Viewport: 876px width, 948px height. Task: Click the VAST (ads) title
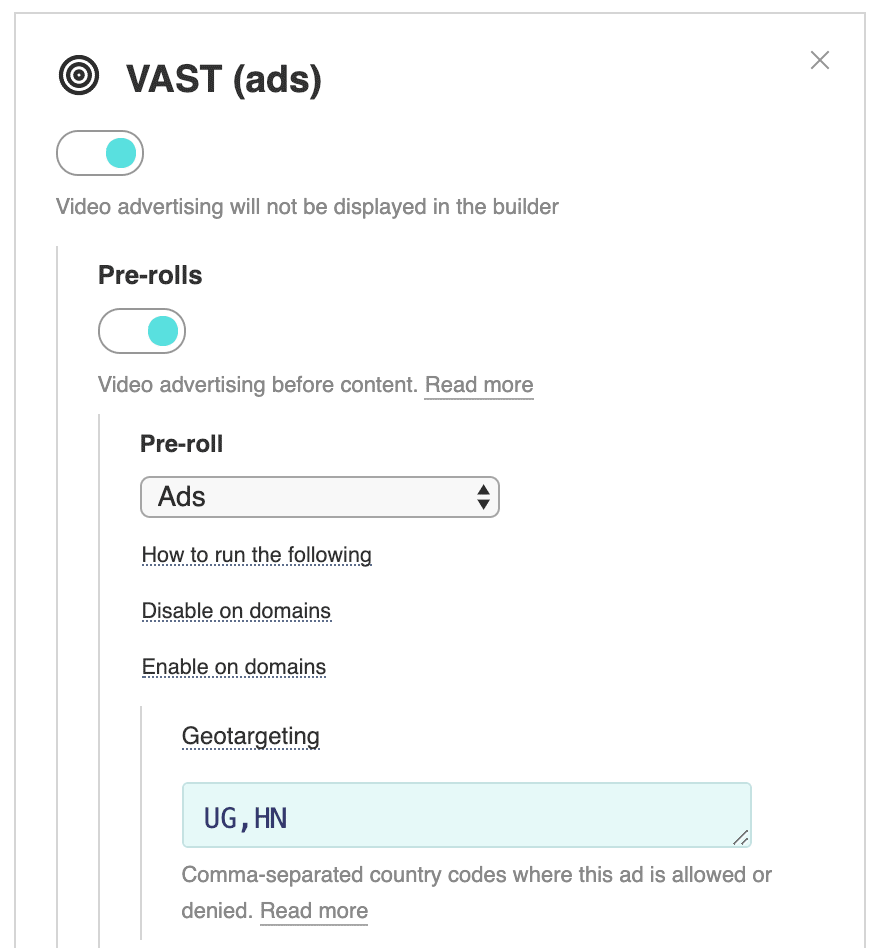(x=223, y=79)
